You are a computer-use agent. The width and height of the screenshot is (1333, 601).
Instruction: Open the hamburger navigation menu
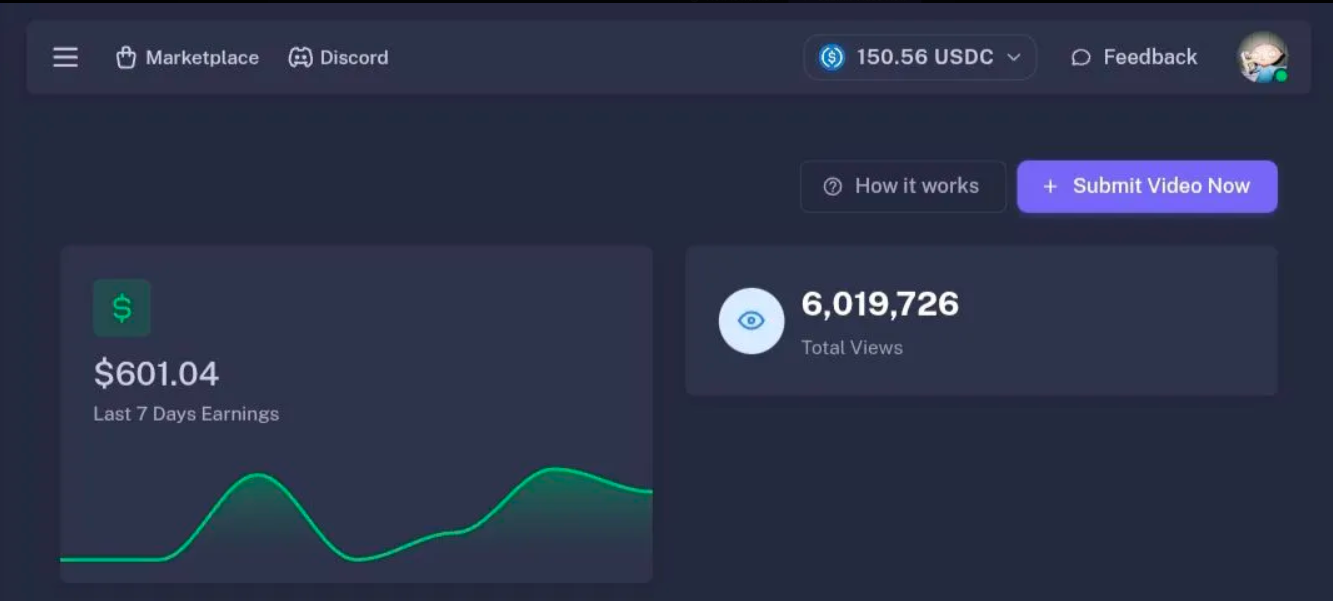(64, 57)
